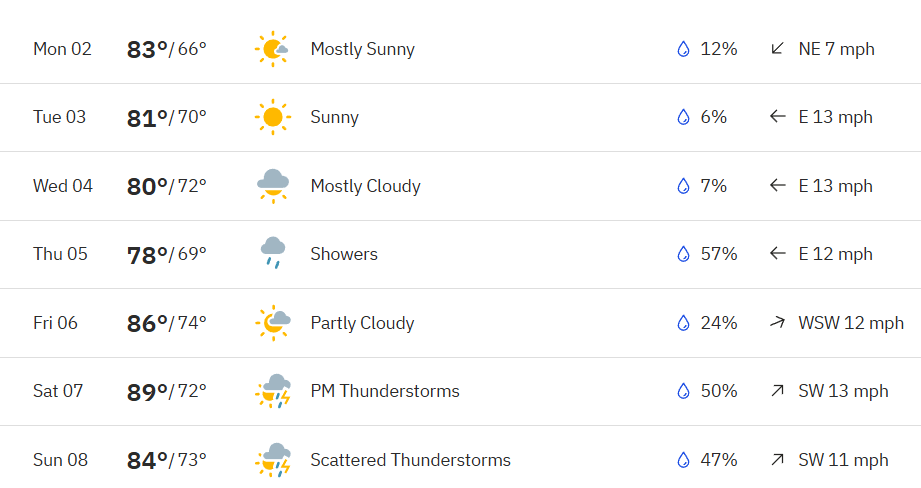Click the raindrop icon beside 57%
The image size is (921, 488).
pos(683,254)
